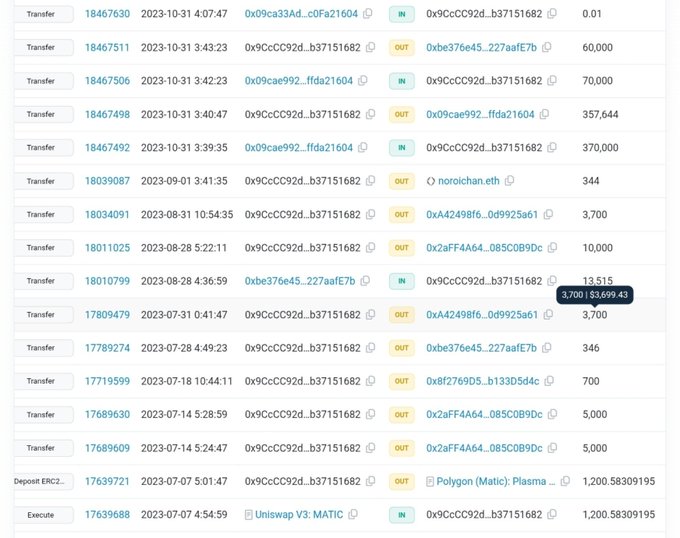Viewport: 680px width, 538px height.
Task: Copy sender address in block 18467511 row
Action: [370, 47]
